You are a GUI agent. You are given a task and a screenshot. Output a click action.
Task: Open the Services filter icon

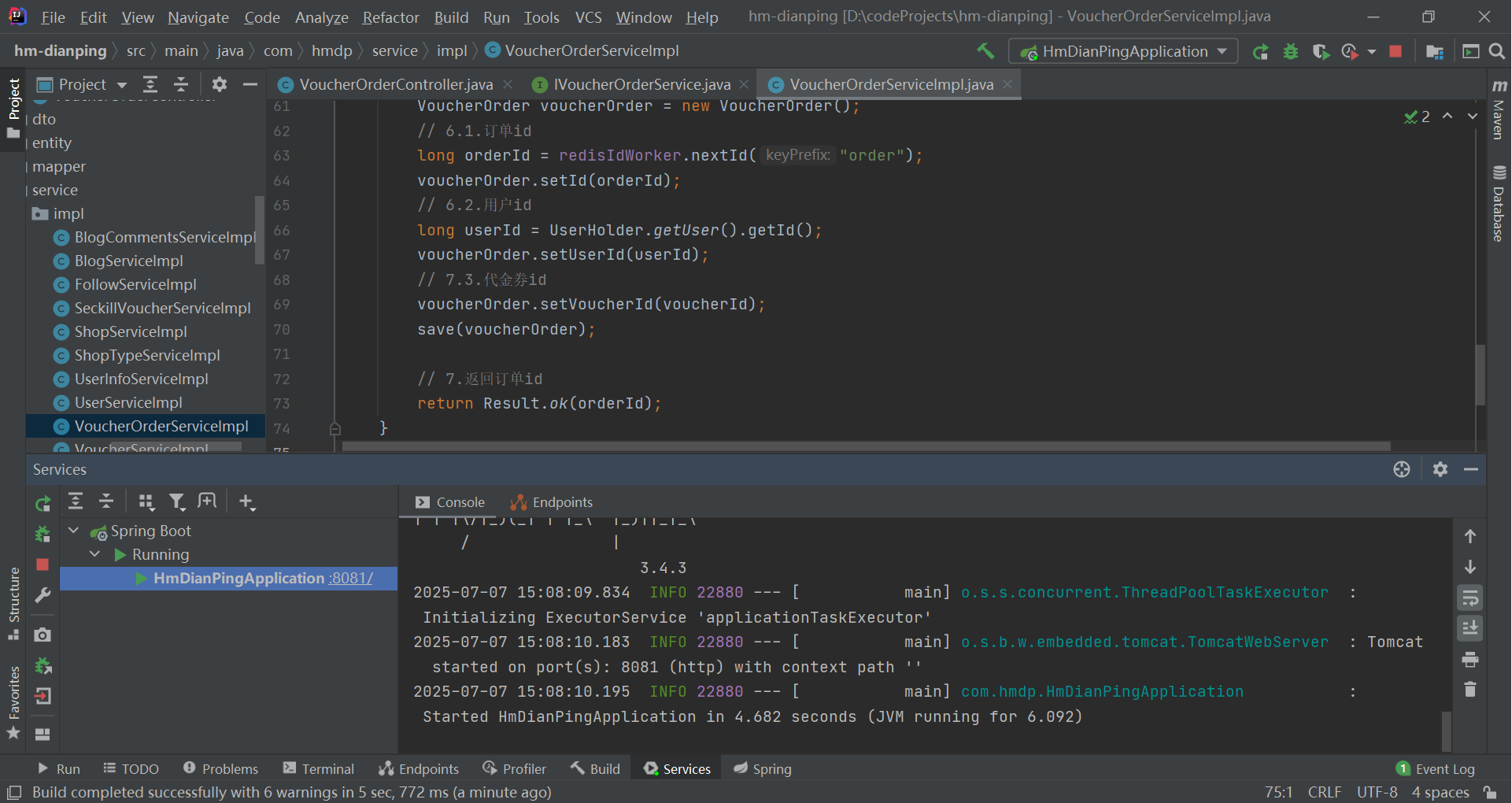pyautogui.click(x=177, y=501)
